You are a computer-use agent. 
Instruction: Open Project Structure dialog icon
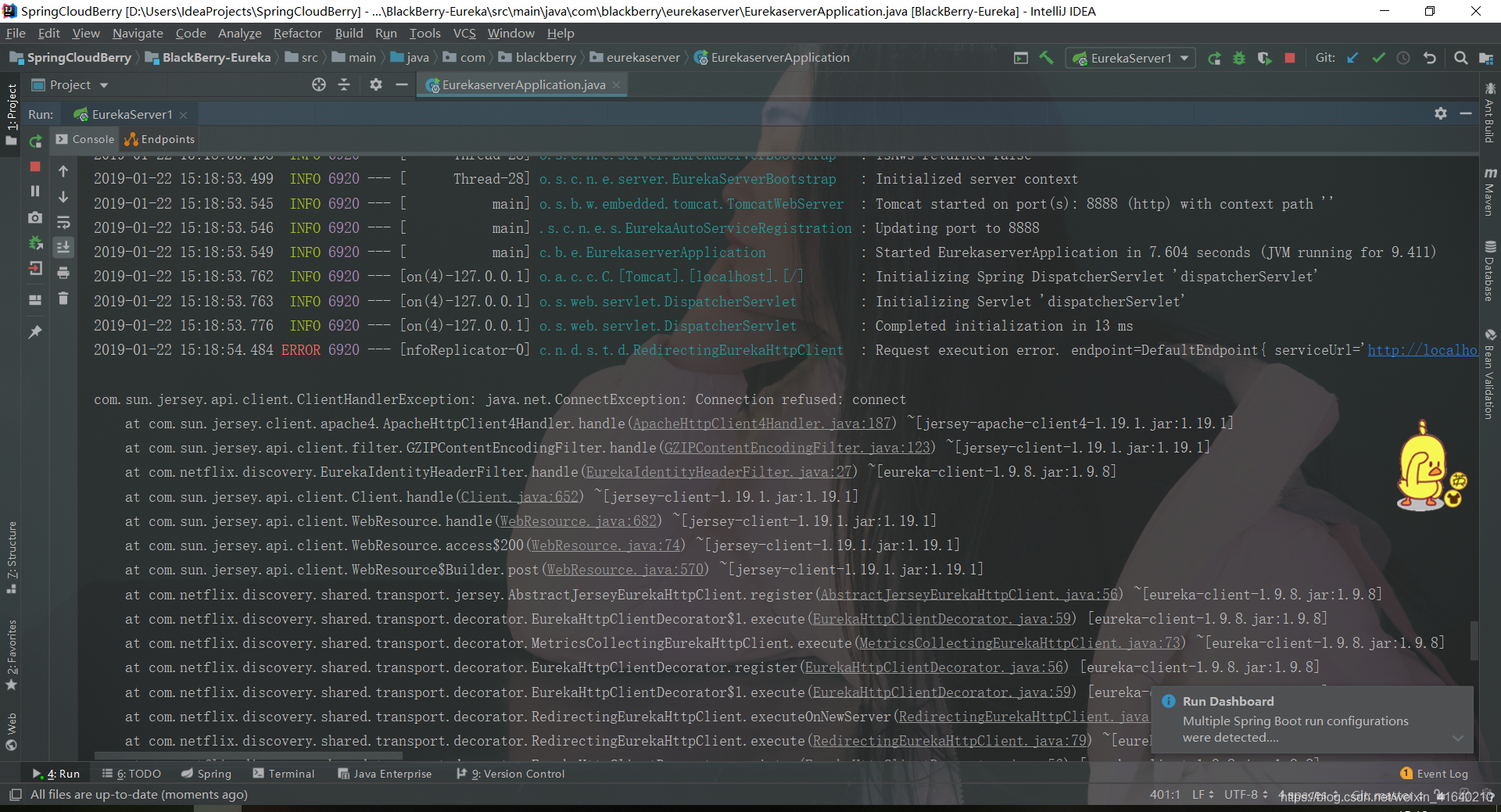pyautogui.click(x=1486, y=58)
